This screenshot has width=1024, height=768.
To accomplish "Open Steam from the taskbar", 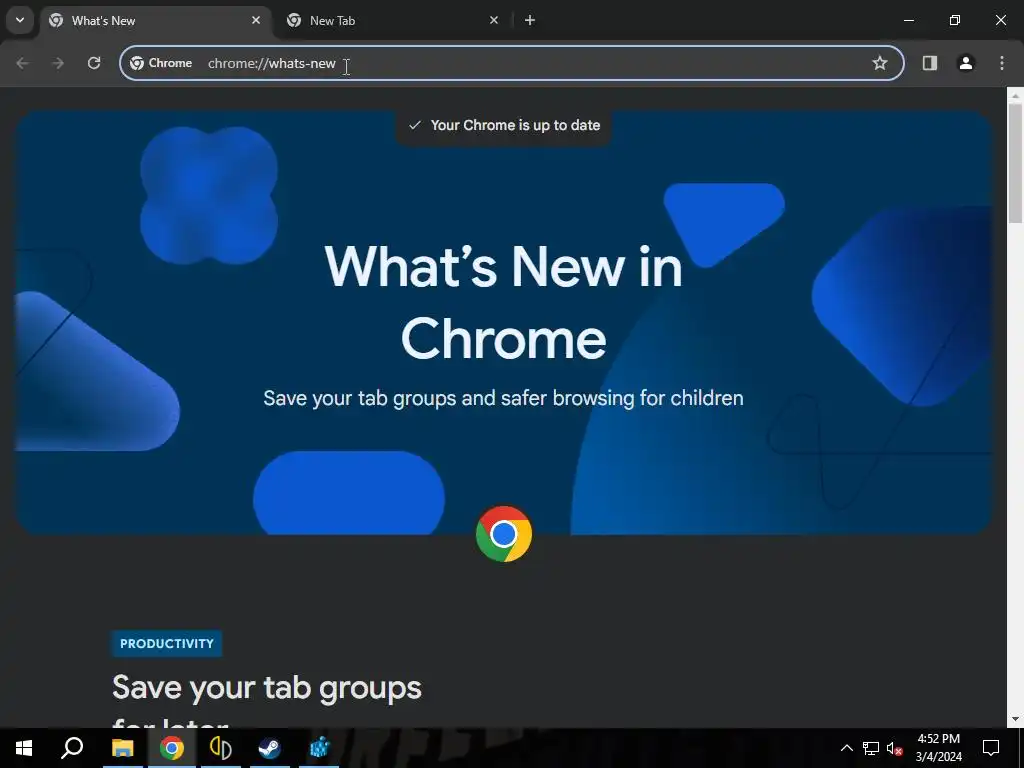I will click(x=270, y=748).
